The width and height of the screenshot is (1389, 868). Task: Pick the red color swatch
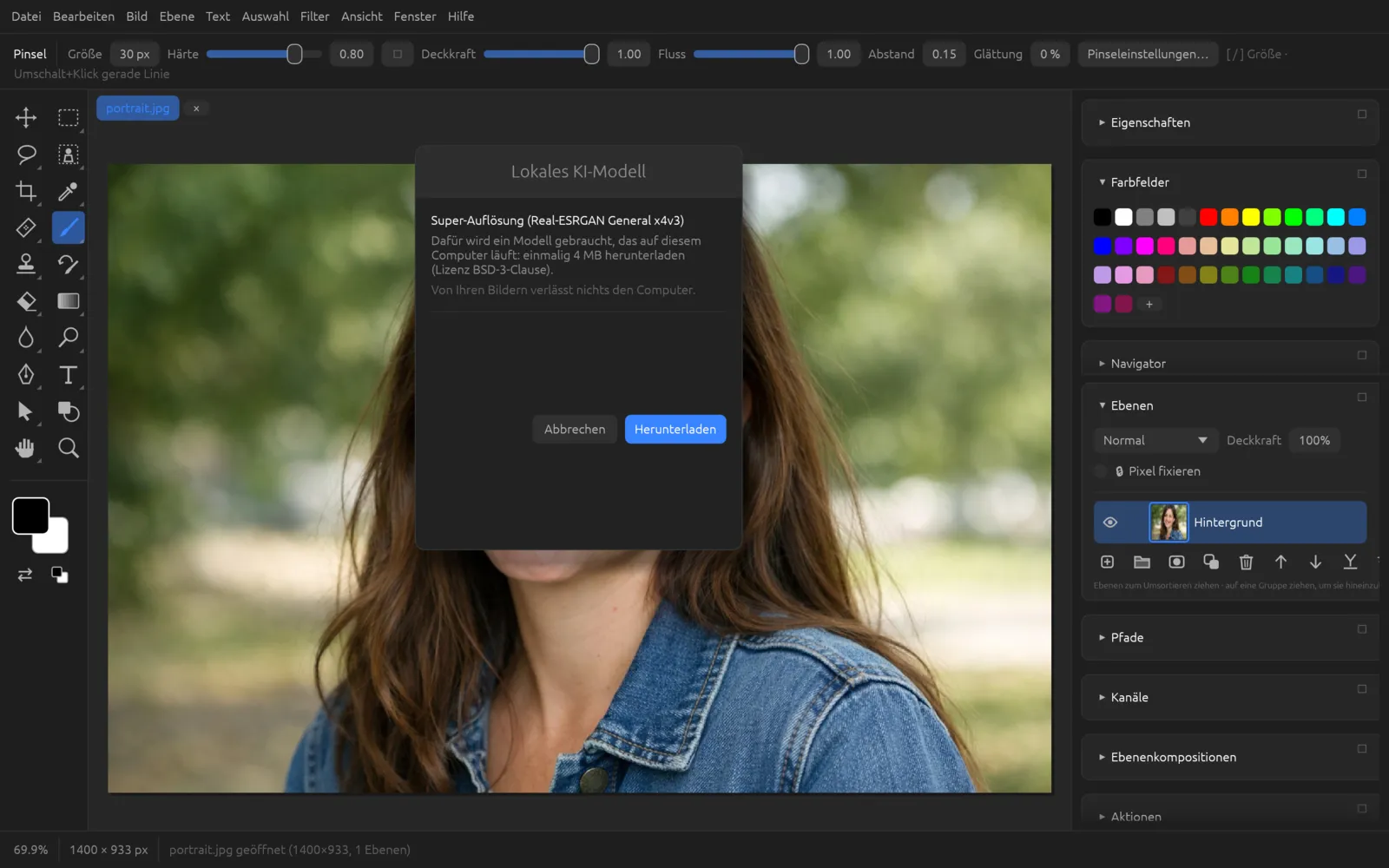point(1208,217)
